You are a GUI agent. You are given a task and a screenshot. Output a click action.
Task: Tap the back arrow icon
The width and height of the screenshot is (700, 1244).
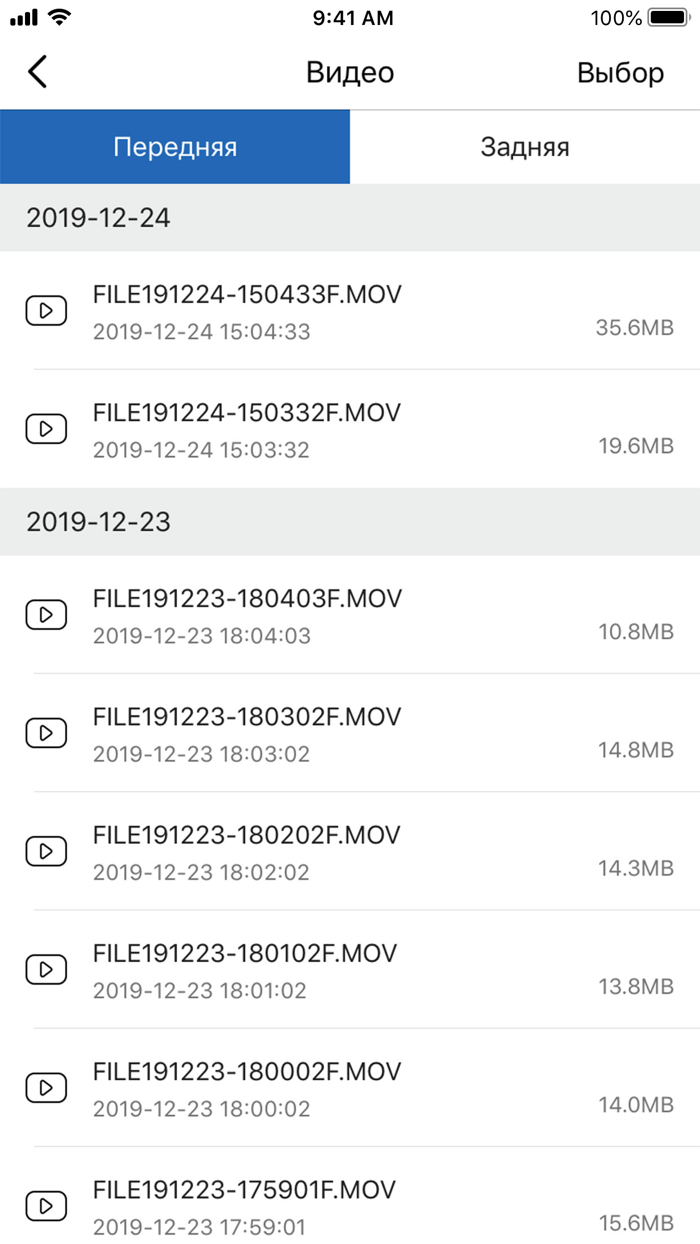point(38,72)
